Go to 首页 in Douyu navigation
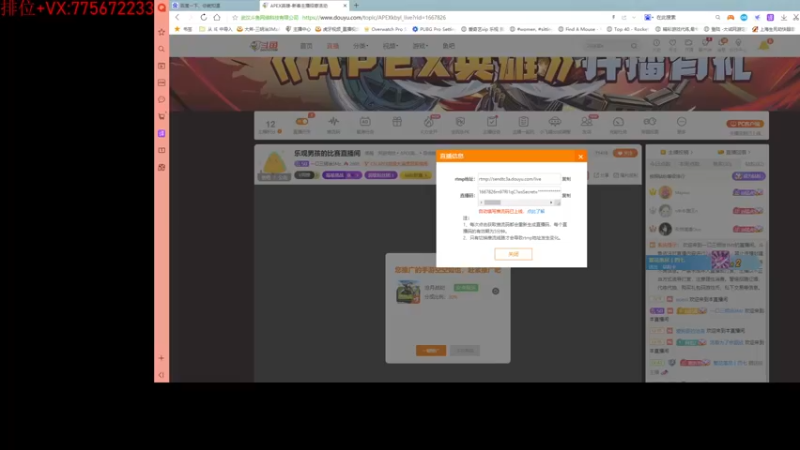The image size is (800, 450). 306,46
